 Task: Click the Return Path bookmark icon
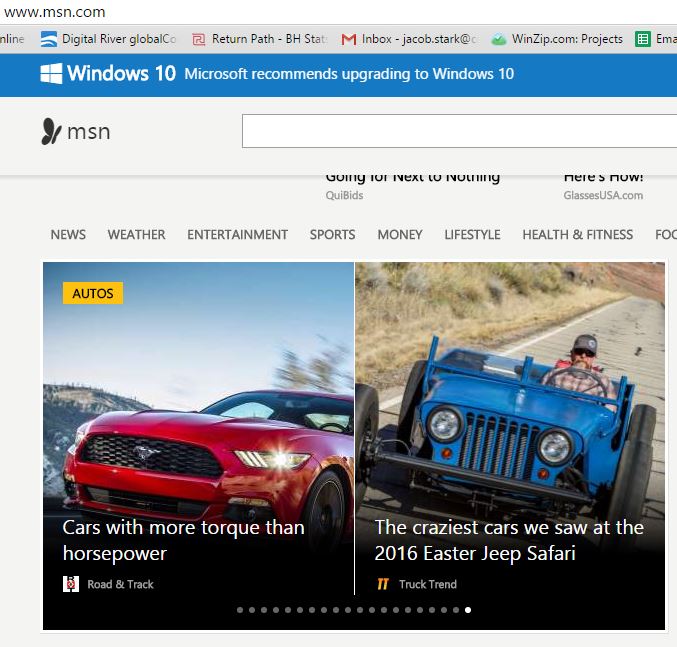pyautogui.click(x=199, y=40)
